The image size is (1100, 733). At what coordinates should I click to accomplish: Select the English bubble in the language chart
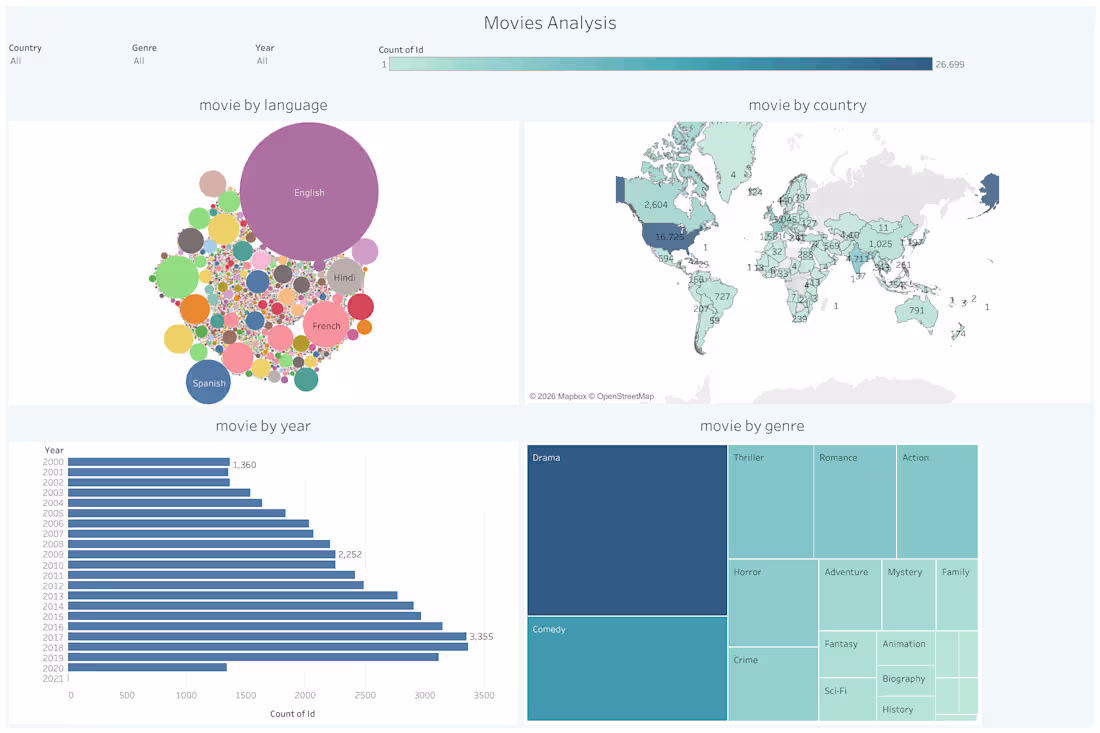coord(309,192)
